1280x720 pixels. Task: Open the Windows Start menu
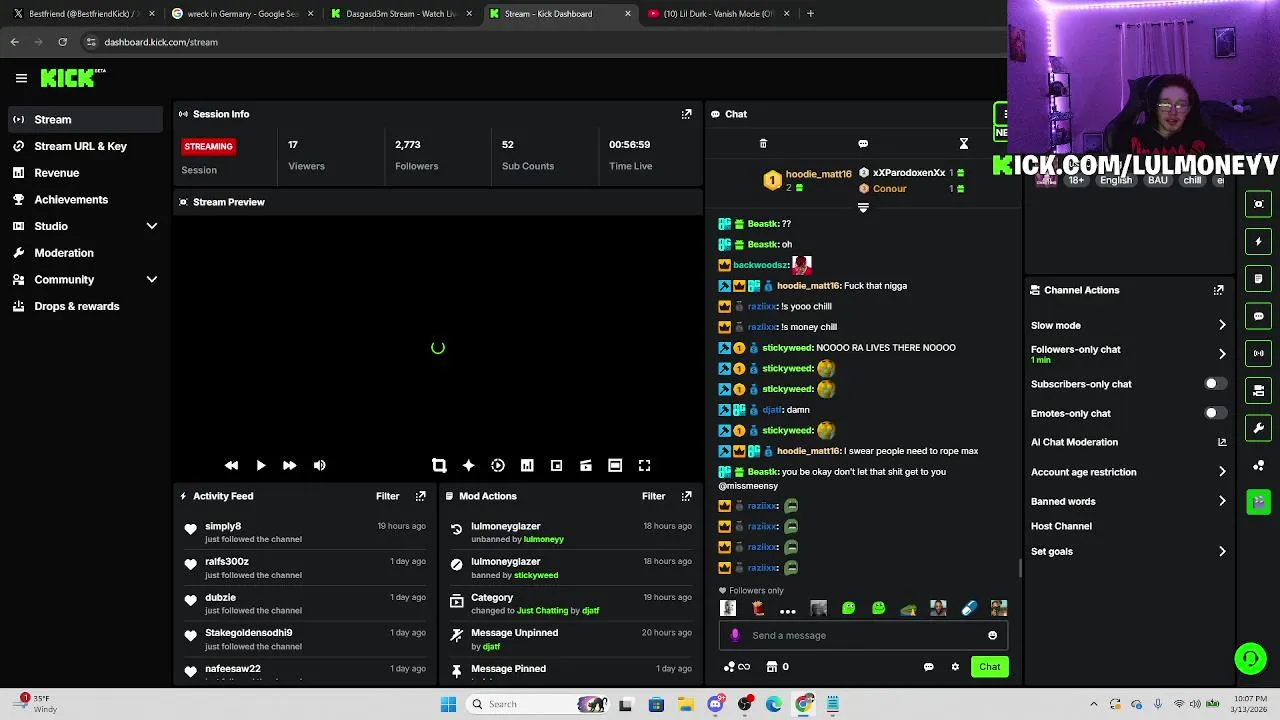click(448, 705)
